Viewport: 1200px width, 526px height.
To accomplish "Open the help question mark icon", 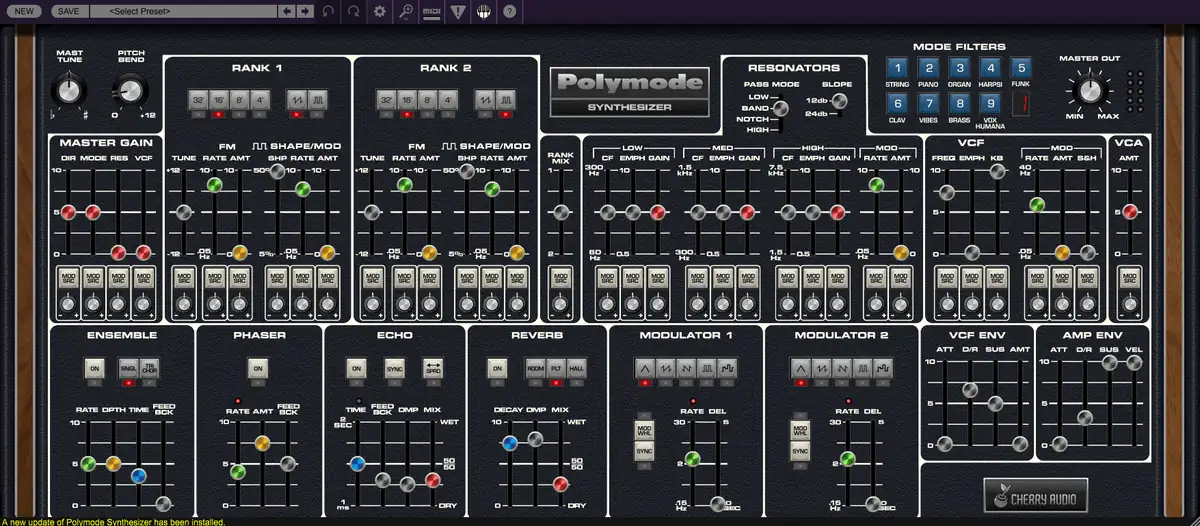I will 510,12.
